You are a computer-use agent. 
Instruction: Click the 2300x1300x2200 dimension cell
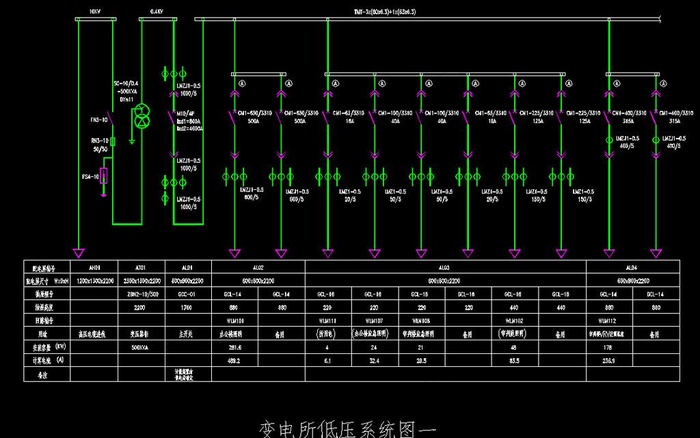[141, 281]
